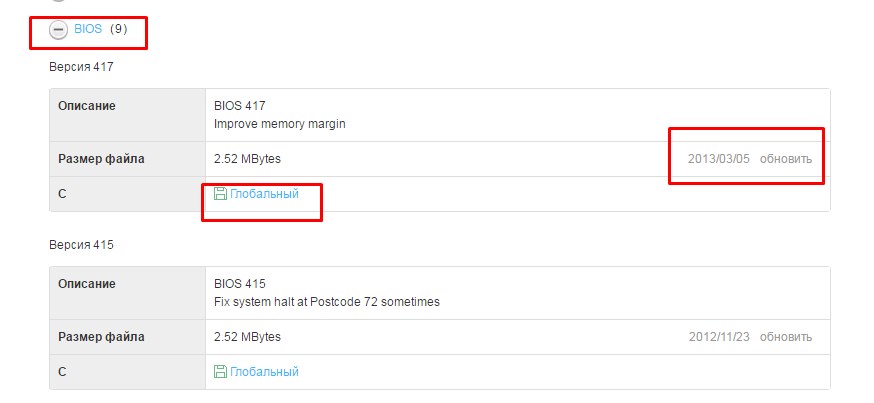Image resolution: width=874 pixels, height=403 pixels.
Task: Select the Версия 415 heading
Action: [81, 244]
